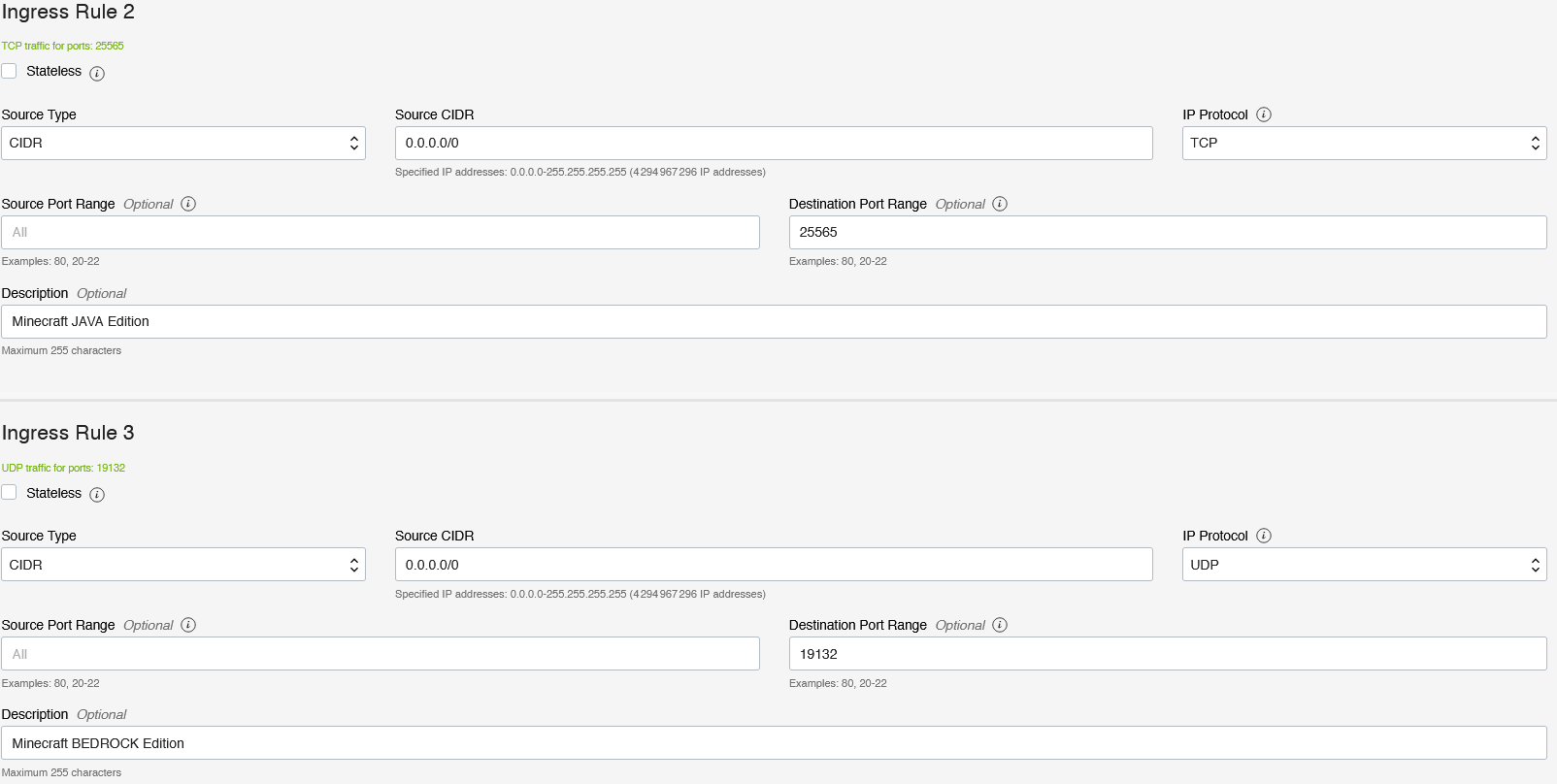Click Destination Port Range info icon in Ingress Rule 2

(x=1000, y=204)
